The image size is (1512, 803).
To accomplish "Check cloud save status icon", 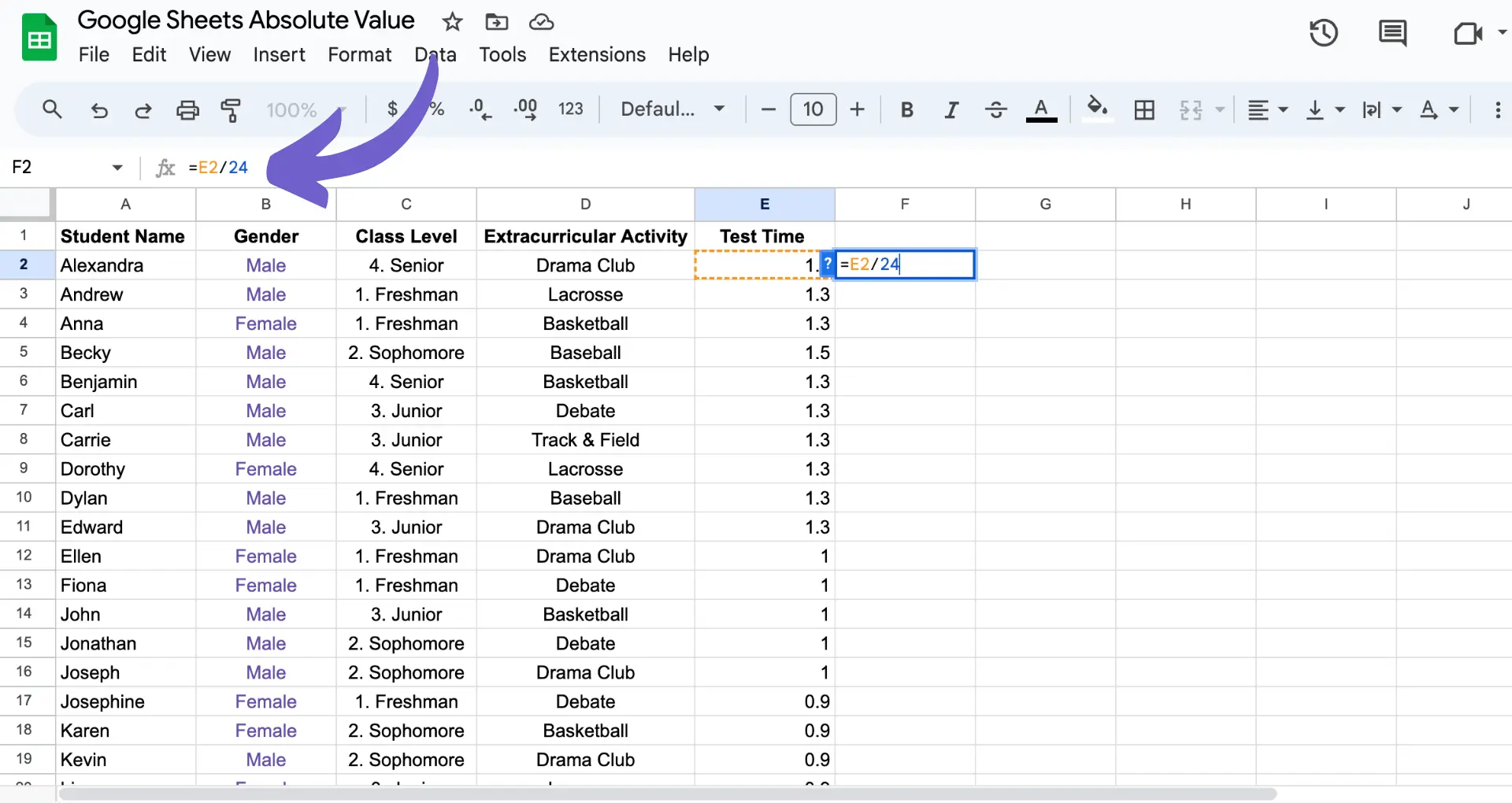I will (x=541, y=22).
